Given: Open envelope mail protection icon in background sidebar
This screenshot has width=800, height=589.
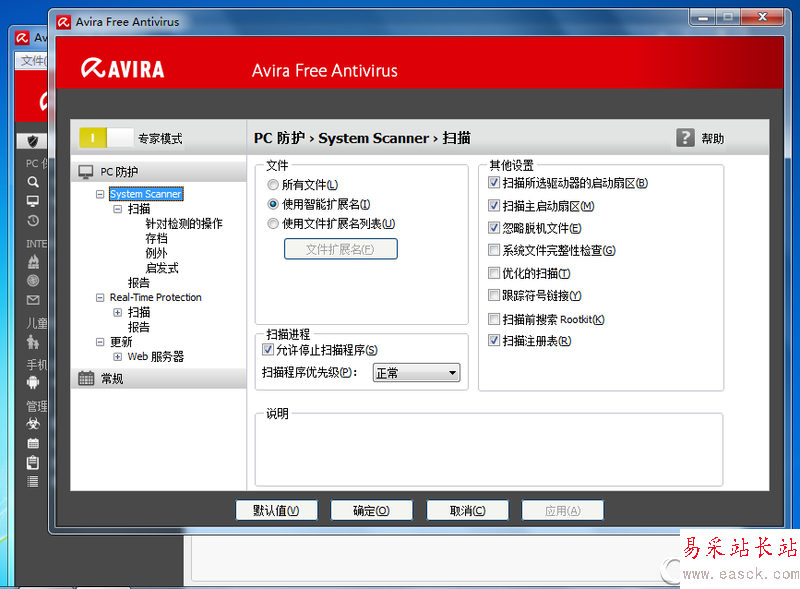Looking at the screenshot, I should coord(33,300).
